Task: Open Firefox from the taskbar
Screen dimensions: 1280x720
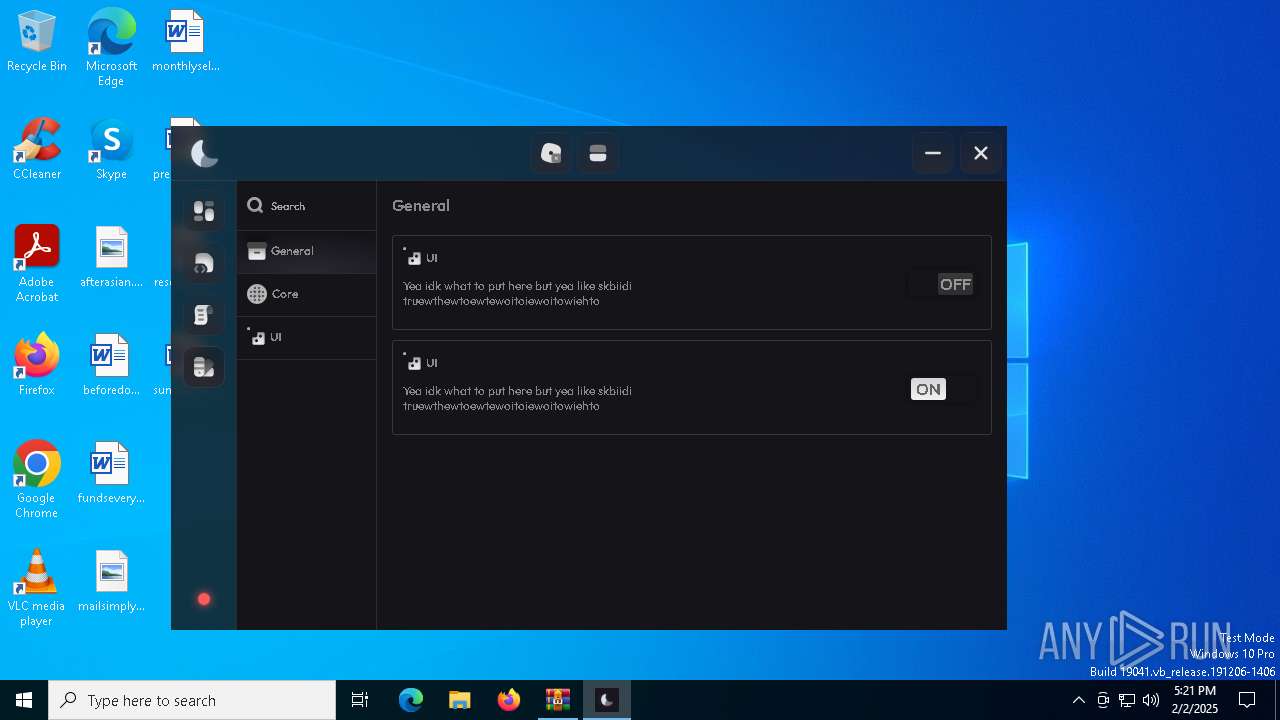Action: coord(509,700)
